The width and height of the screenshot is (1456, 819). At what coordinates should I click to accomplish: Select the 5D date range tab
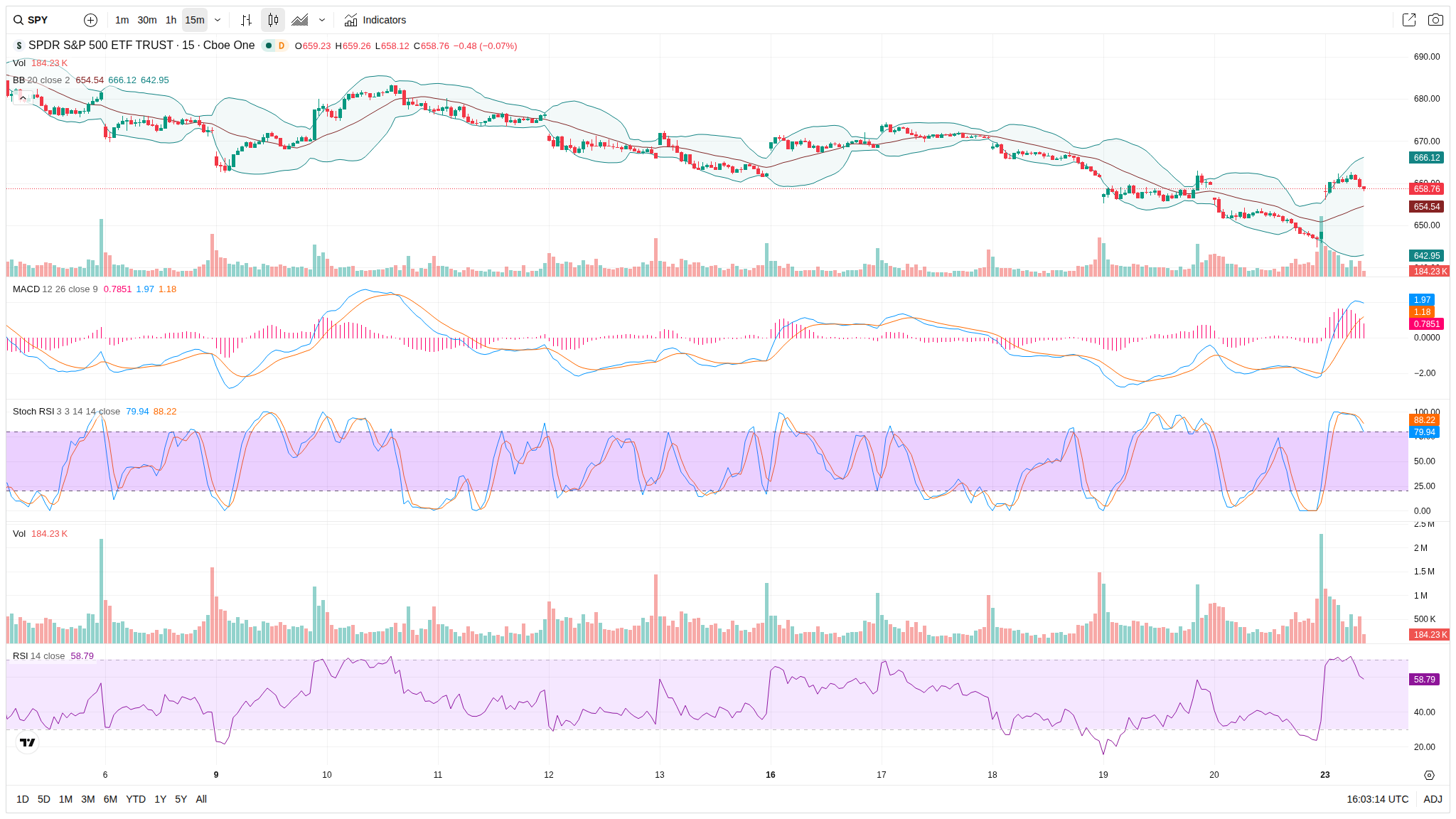pos(43,799)
